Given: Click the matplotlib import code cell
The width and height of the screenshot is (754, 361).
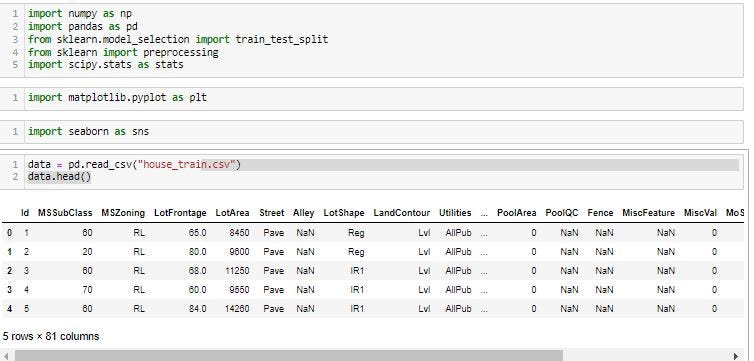Looking at the screenshot, I should [371, 98].
